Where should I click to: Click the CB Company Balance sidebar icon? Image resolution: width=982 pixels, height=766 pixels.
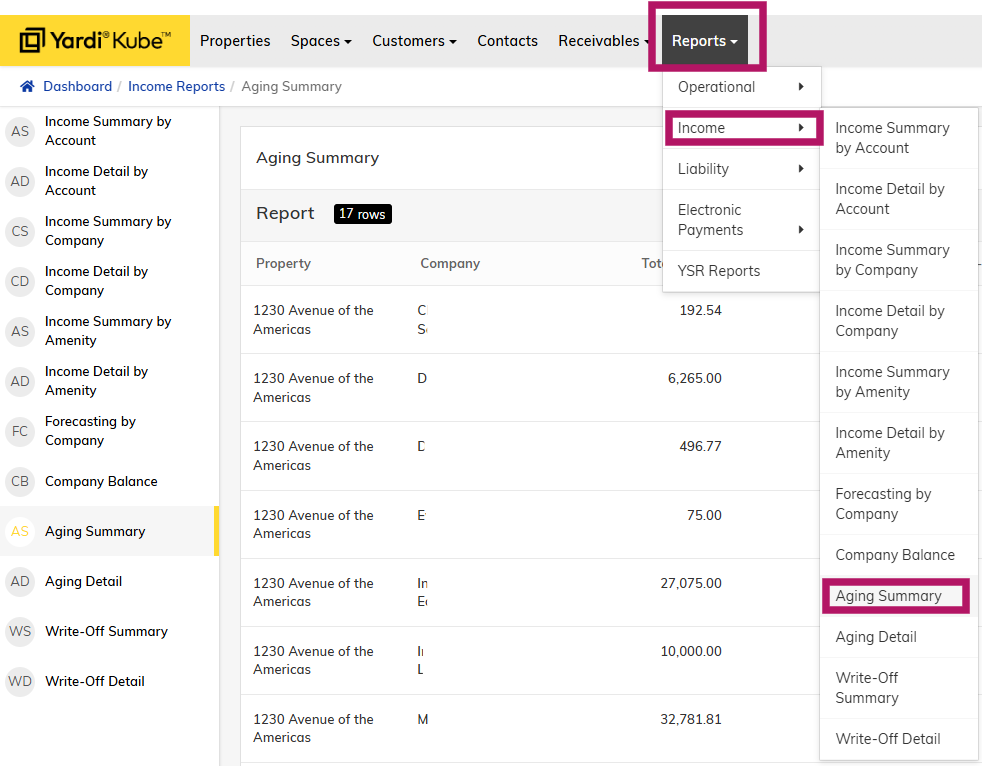[20, 481]
